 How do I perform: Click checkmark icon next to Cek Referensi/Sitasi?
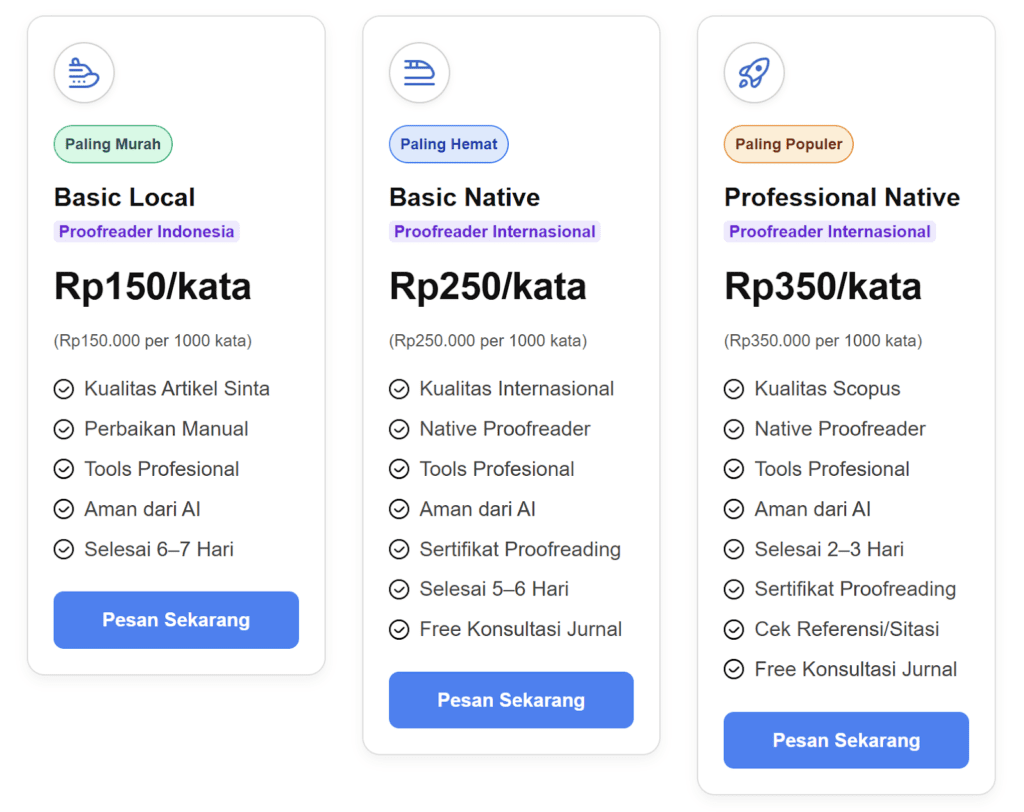(x=734, y=629)
